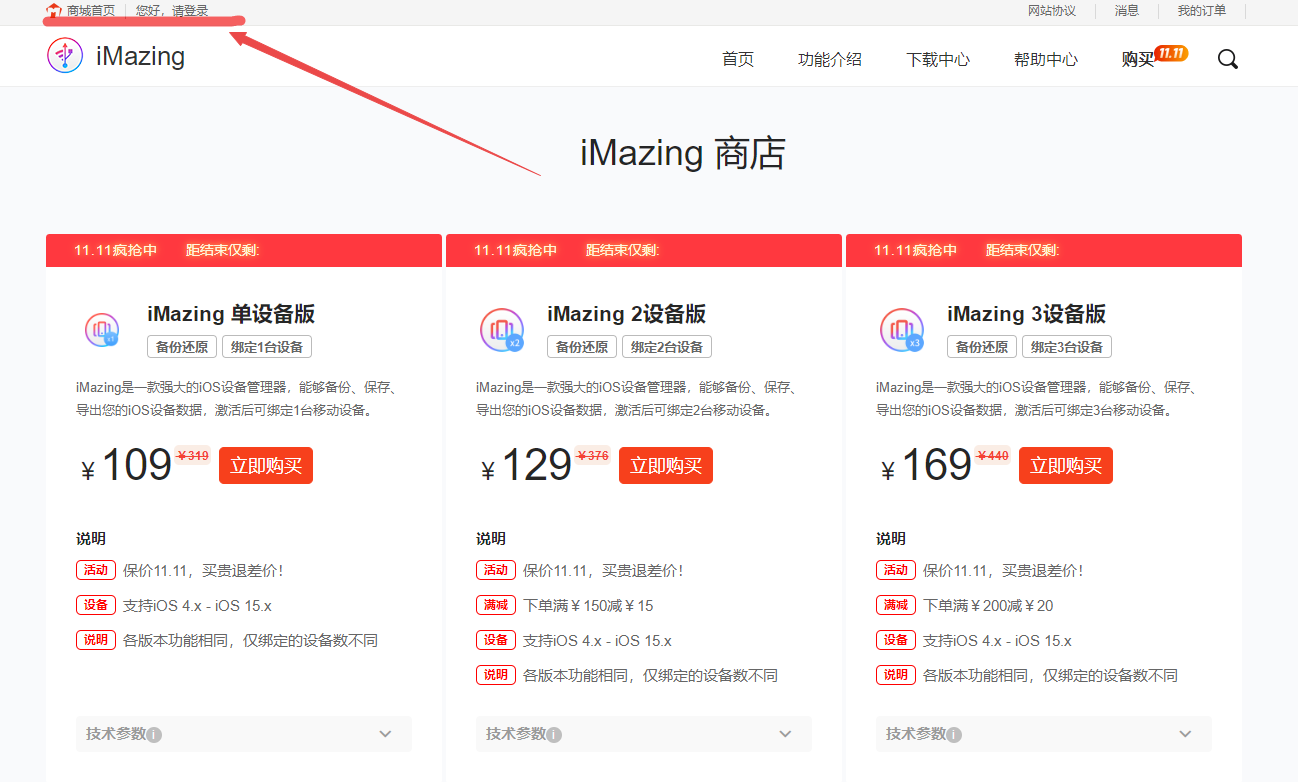Click 备份还原 tag under 单设备版
Viewport: 1298px width, 782px height.
pyautogui.click(x=182, y=347)
